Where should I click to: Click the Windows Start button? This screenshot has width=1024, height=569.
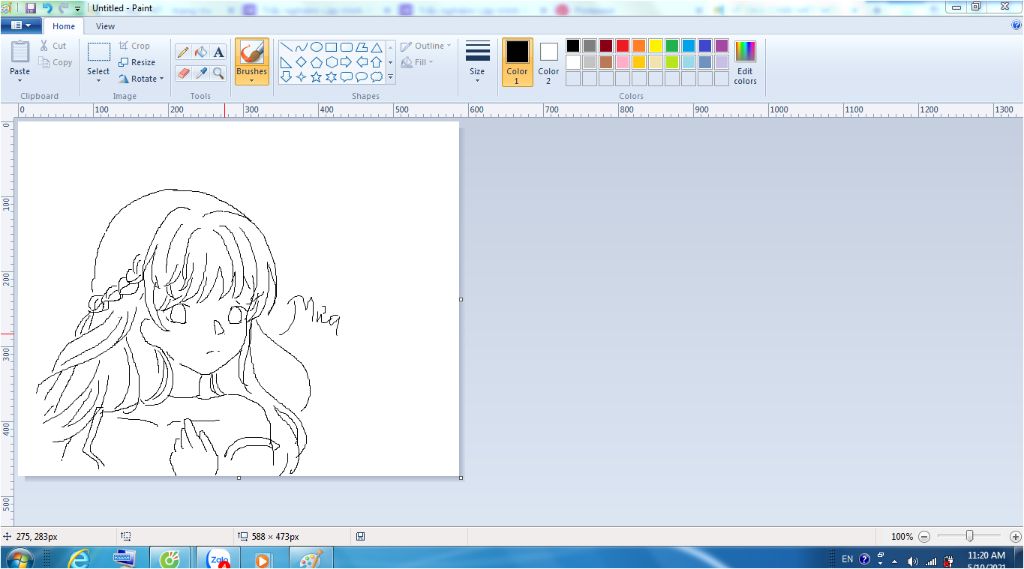[x=20, y=559]
